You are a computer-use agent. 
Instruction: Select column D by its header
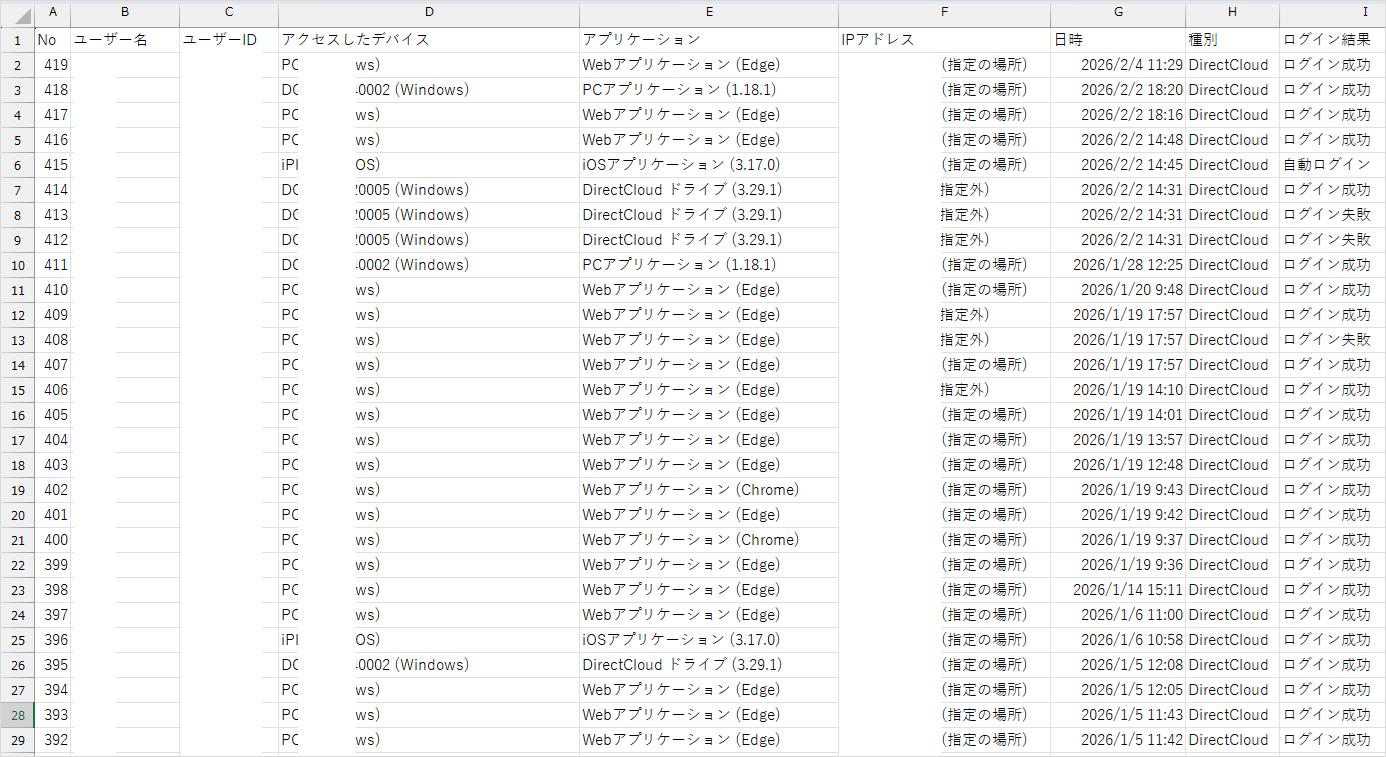coord(429,13)
